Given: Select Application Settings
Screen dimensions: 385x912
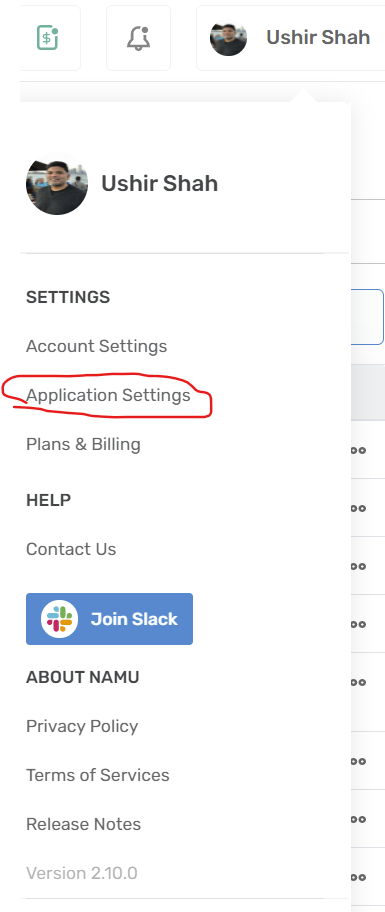Looking at the screenshot, I should [108, 395].
